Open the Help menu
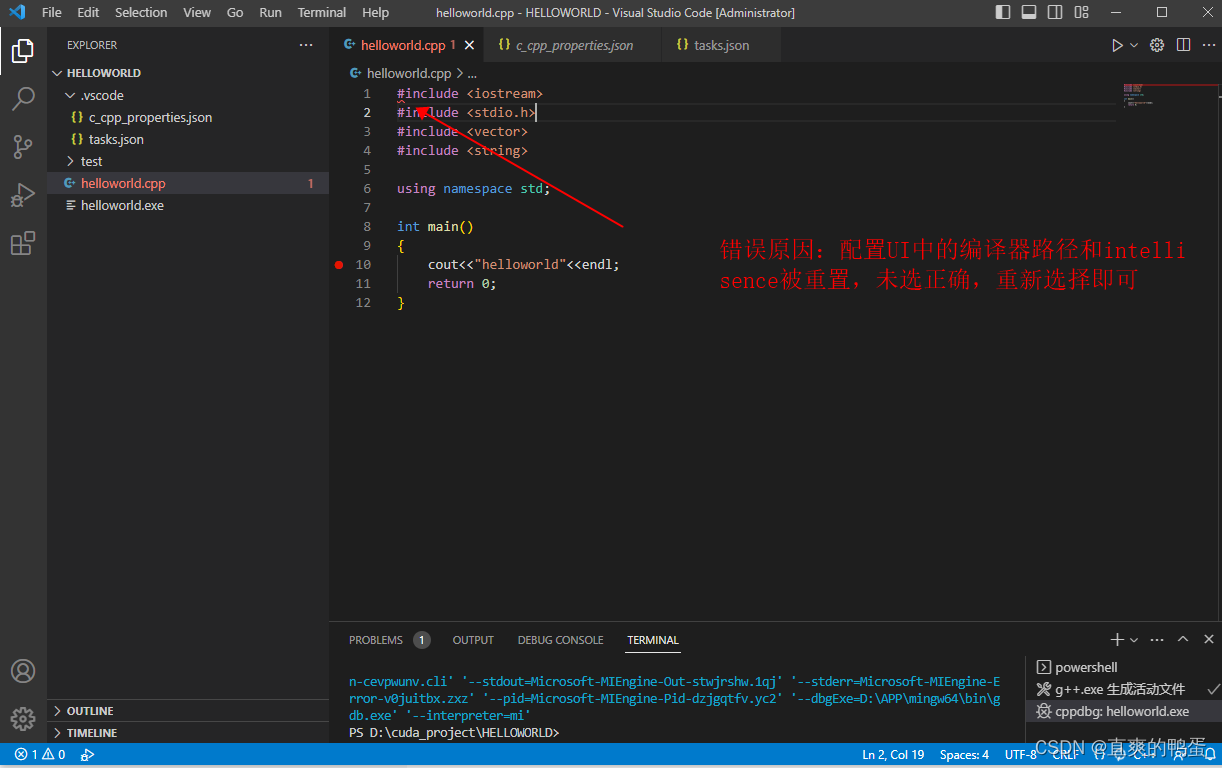The width and height of the screenshot is (1222, 768). pos(376,13)
